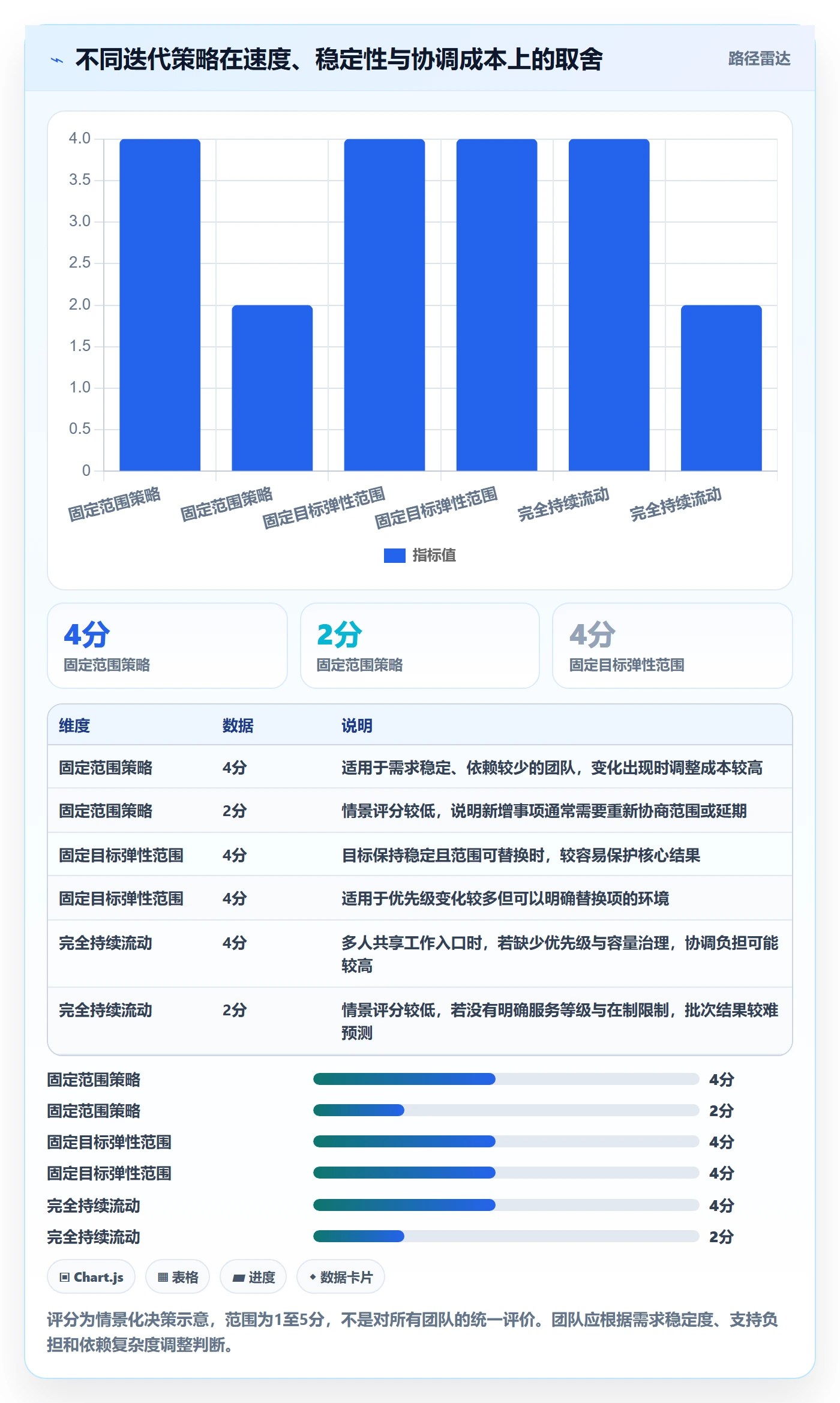The height and width of the screenshot is (1403, 840).
Task: Click the 固定范围策略 chart bar reaching 2.0
Action: pos(272,388)
